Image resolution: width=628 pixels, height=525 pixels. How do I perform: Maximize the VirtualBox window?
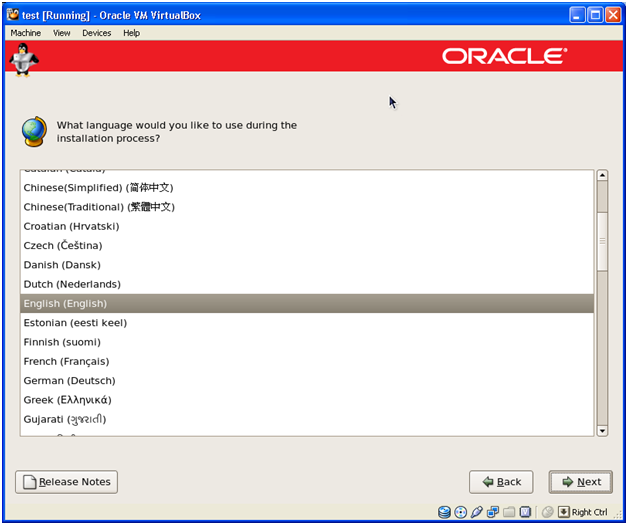pos(595,15)
